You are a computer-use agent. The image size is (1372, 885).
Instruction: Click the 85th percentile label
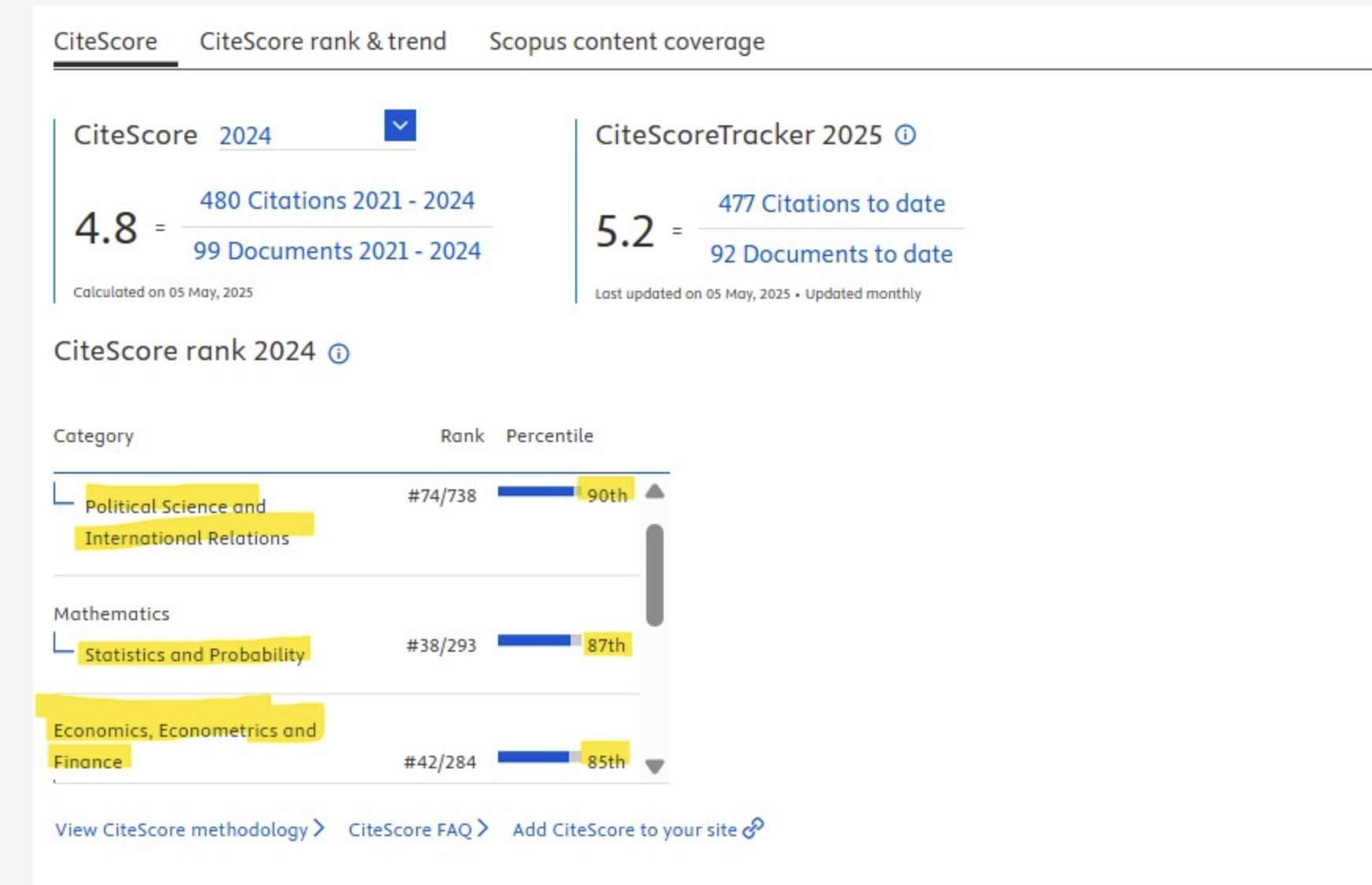606,761
